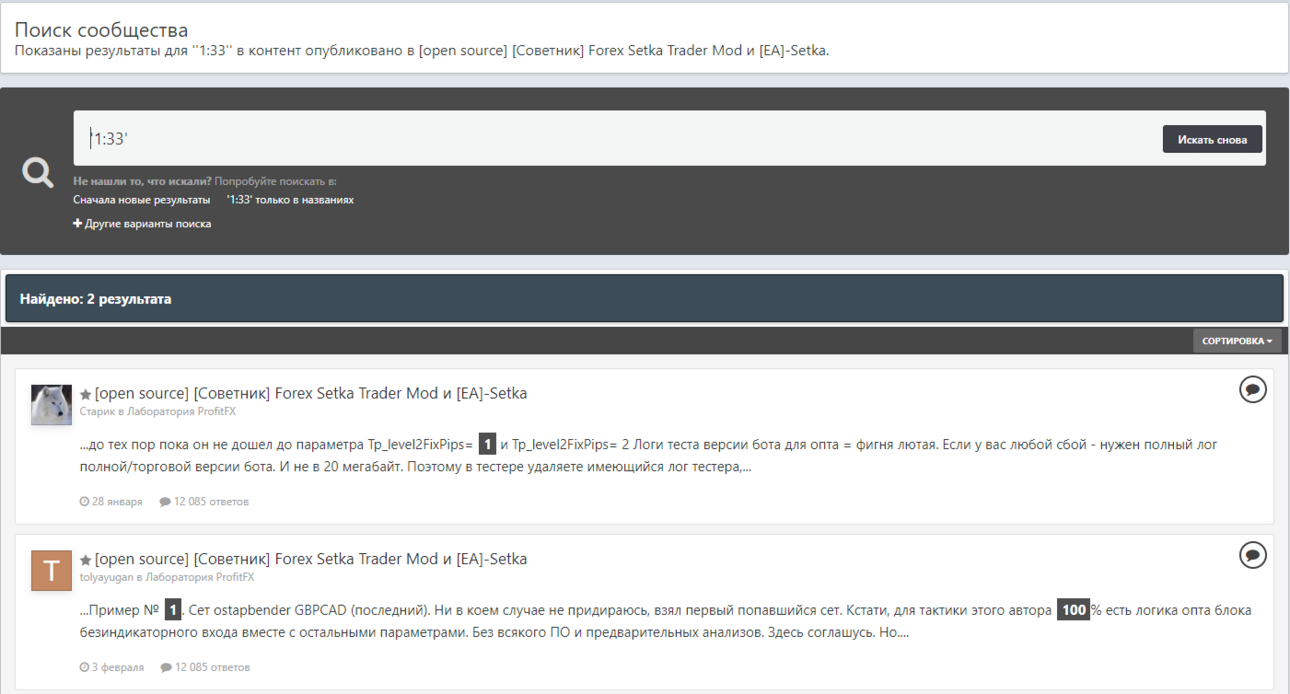
Task: Open white wolf avatar of Старик
Action: (x=51, y=405)
